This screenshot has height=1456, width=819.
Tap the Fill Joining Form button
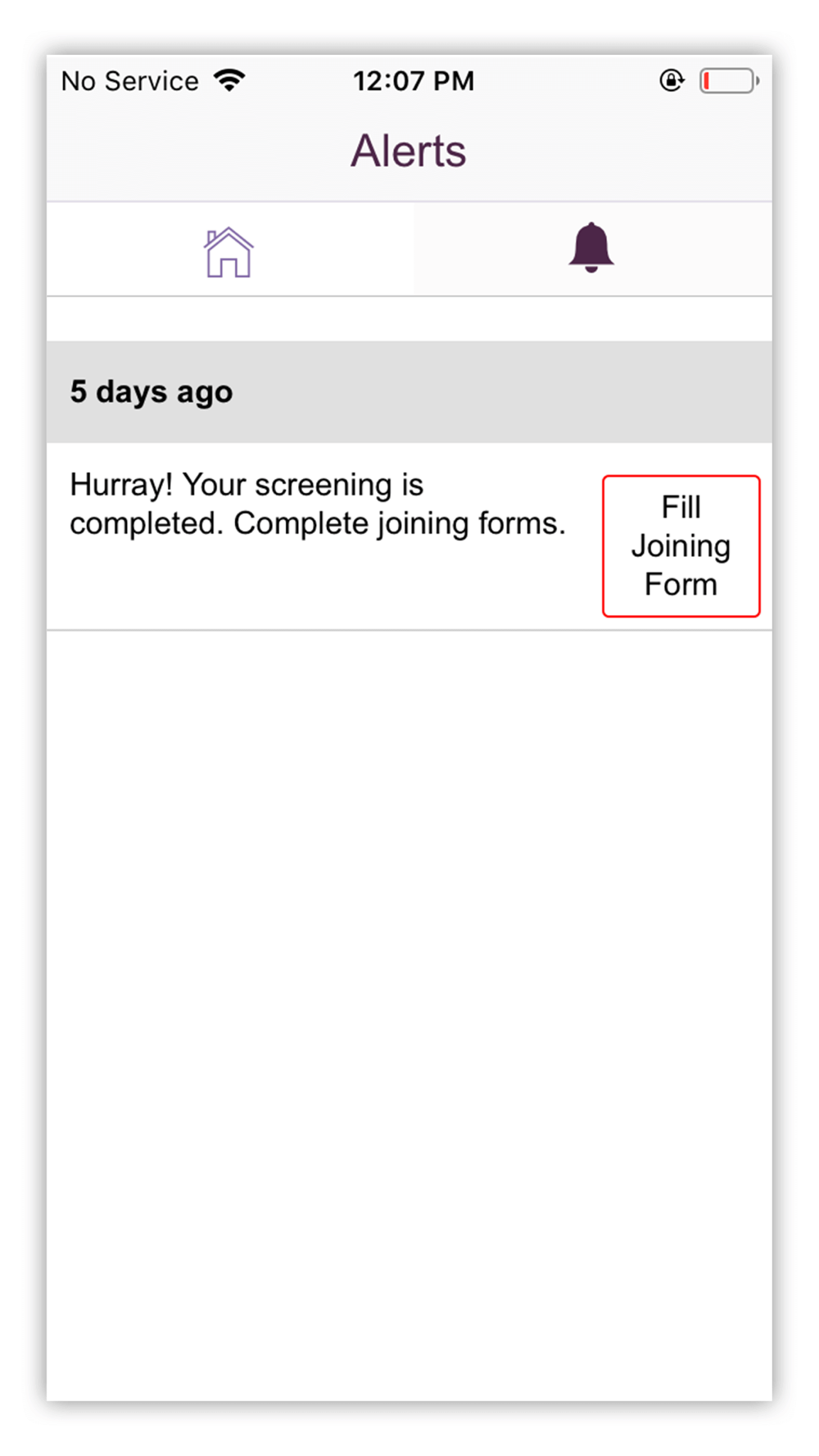(681, 546)
